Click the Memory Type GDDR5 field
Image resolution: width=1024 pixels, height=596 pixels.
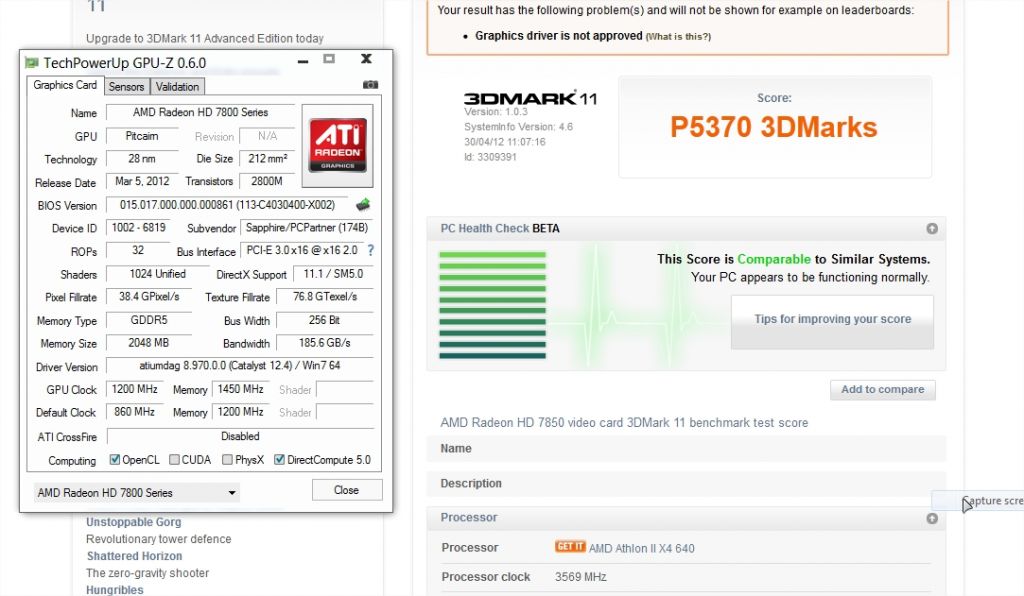click(x=149, y=320)
